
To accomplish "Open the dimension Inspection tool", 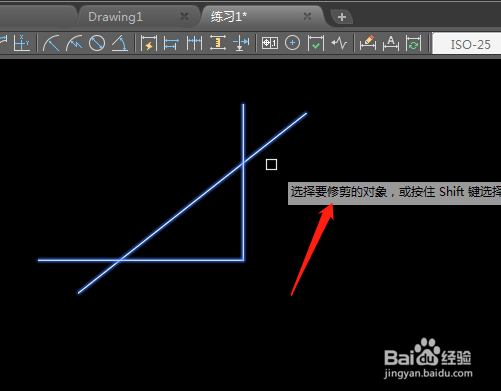I will pos(316,43).
